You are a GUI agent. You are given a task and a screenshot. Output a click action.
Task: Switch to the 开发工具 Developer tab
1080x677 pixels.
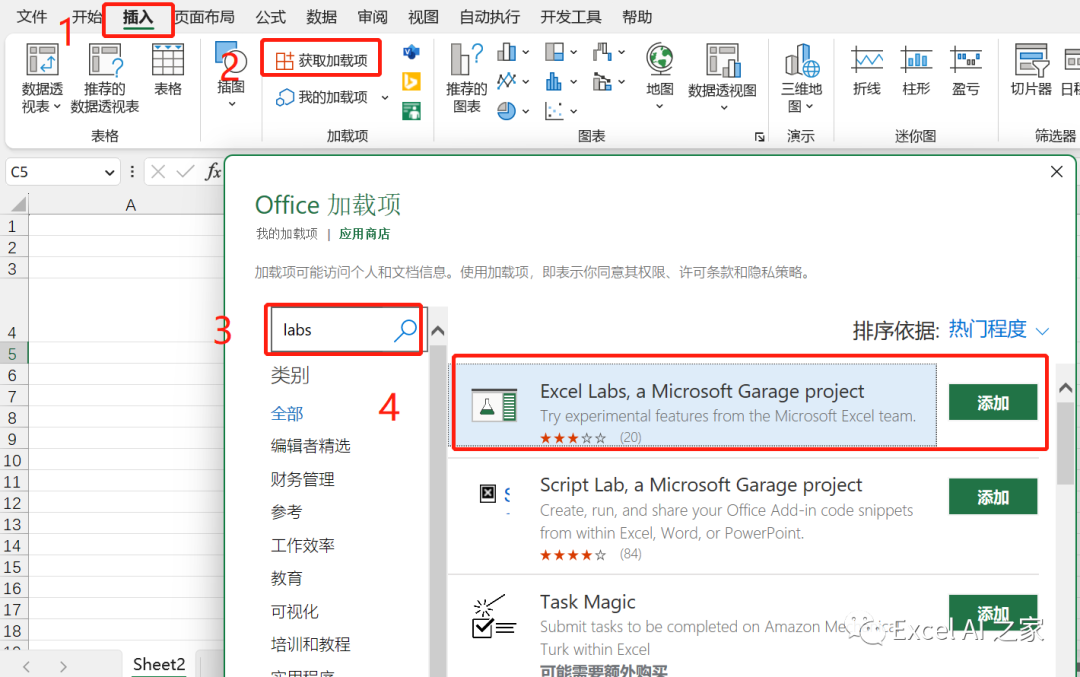570,17
